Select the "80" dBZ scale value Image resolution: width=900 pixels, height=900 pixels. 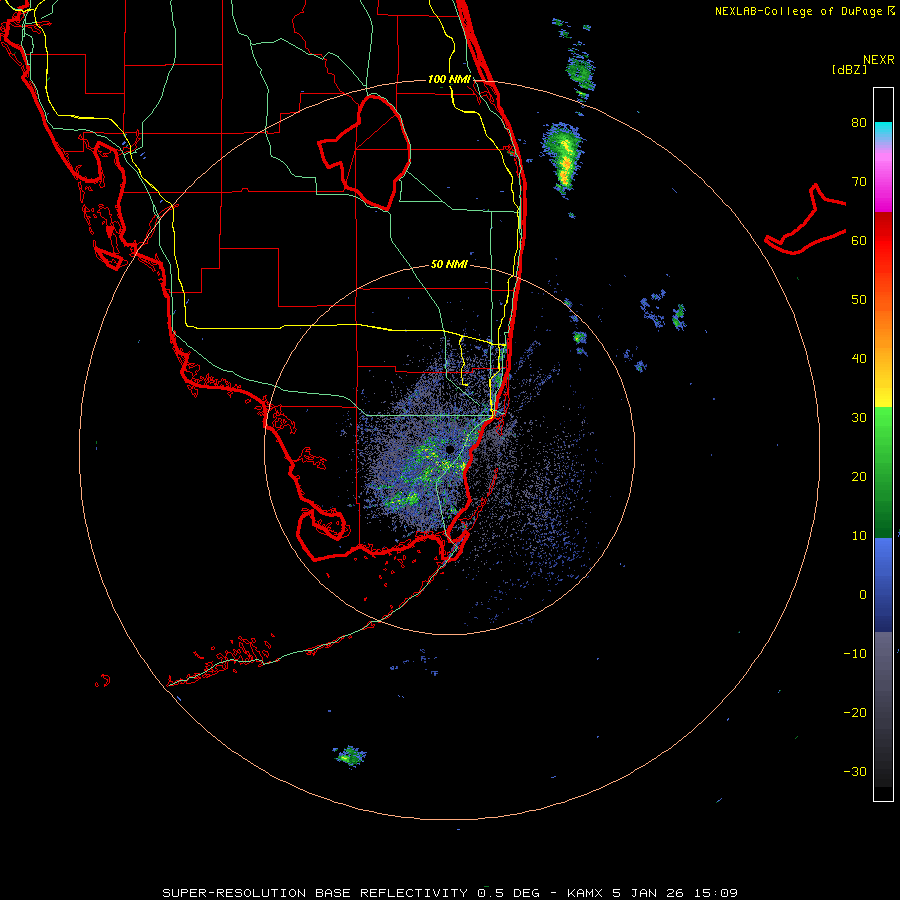pyautogui.click(x=859, y=123)
